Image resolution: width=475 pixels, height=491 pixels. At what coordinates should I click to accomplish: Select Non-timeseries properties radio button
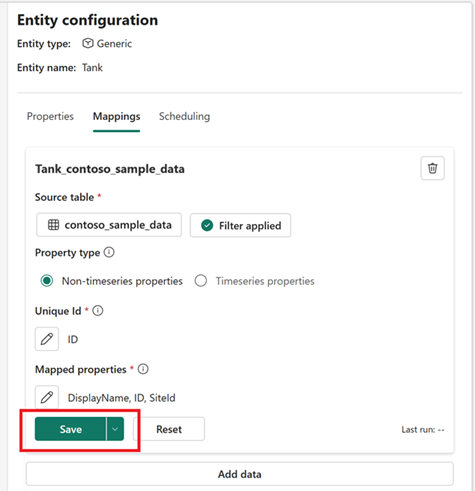point(47,281)
